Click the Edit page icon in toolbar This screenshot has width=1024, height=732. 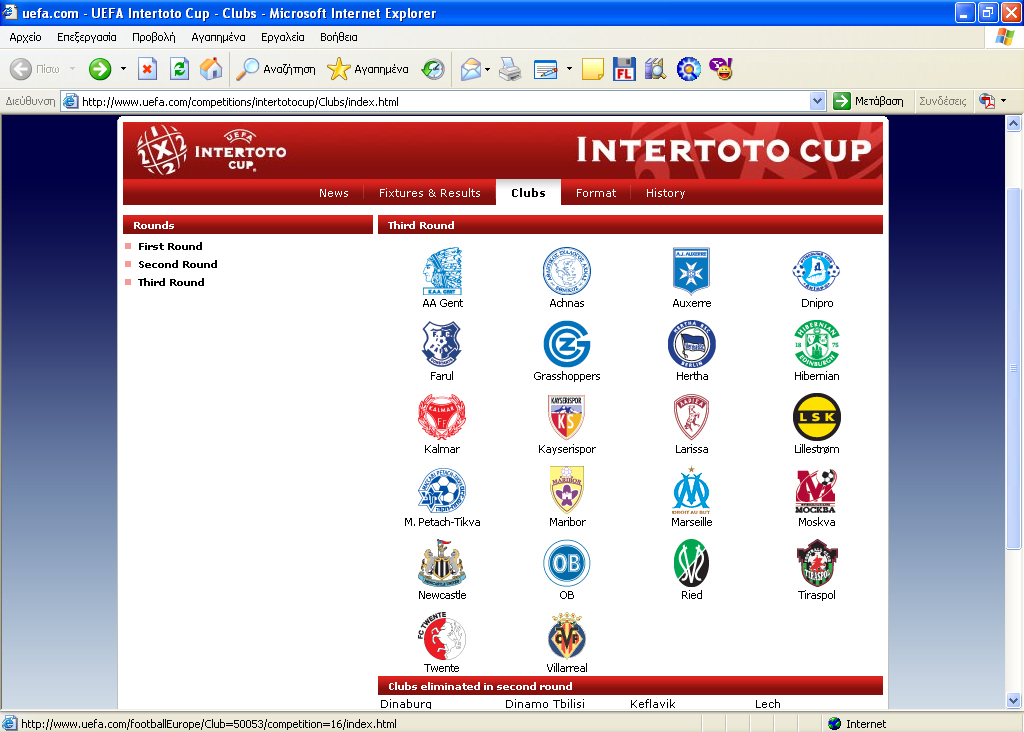(x=545, y=69)
